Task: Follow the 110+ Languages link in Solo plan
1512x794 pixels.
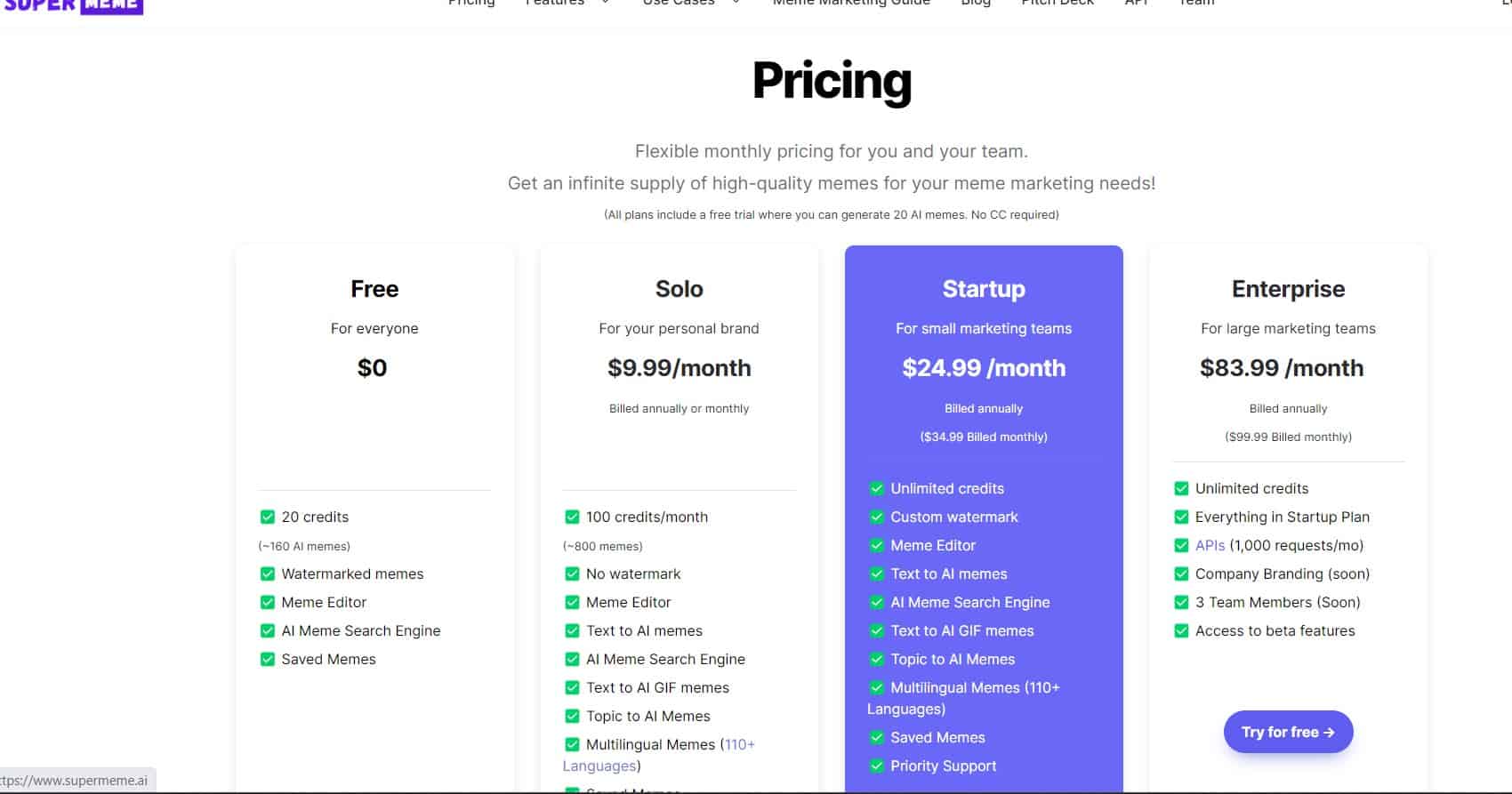Action: [658, 755]
